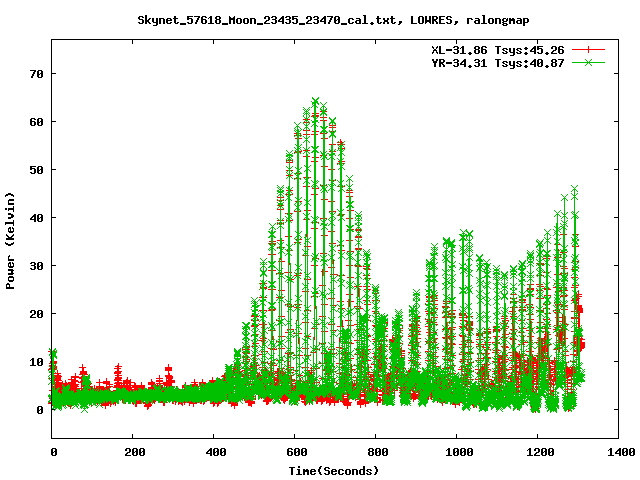Screen dimensions: 640x480
Task: Click the green line sample in the legend
Action: point(588,62)
